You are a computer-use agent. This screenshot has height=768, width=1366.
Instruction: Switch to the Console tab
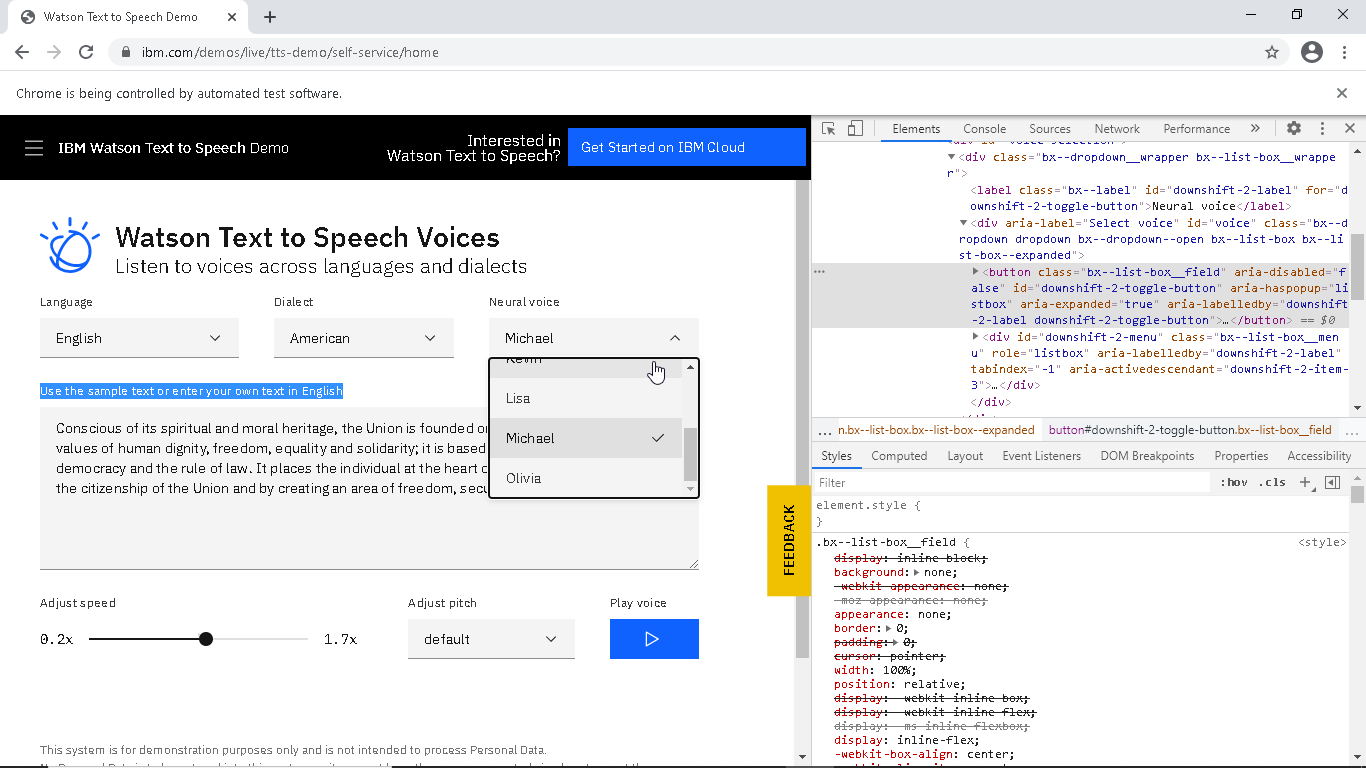pyautogui.click(x=984, y=128)
